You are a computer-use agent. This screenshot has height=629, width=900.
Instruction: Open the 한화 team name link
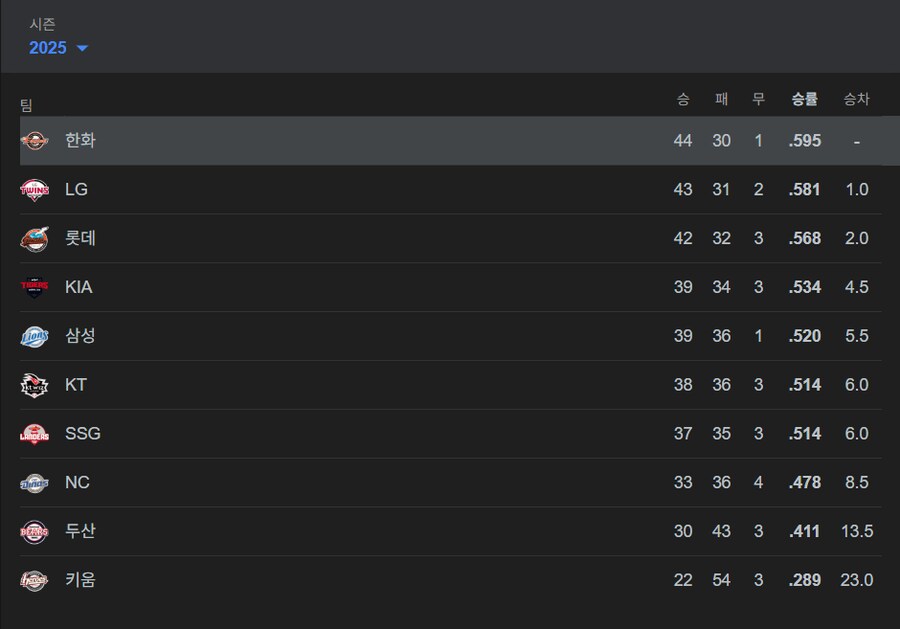pos(80,141)
